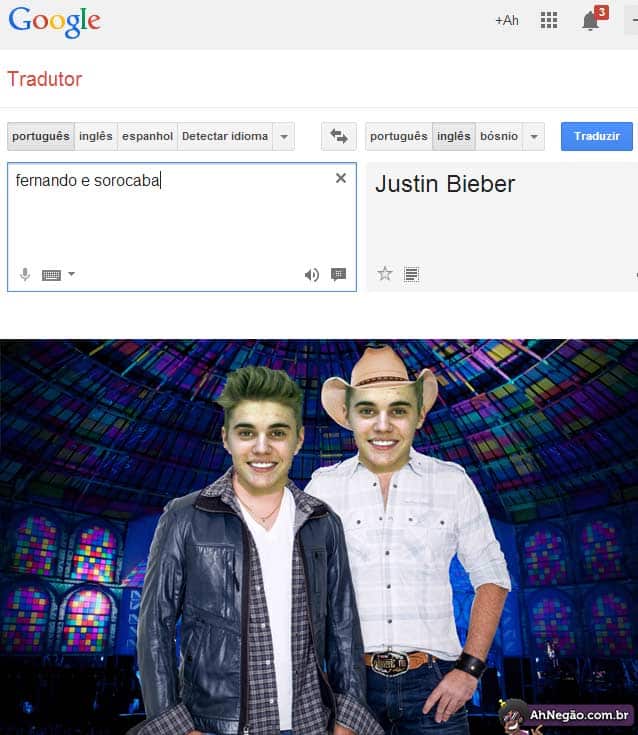Open the Google apps grid
Image resolution: width=638 pixels, height=735 pixels.
click(x=548, y=20)
